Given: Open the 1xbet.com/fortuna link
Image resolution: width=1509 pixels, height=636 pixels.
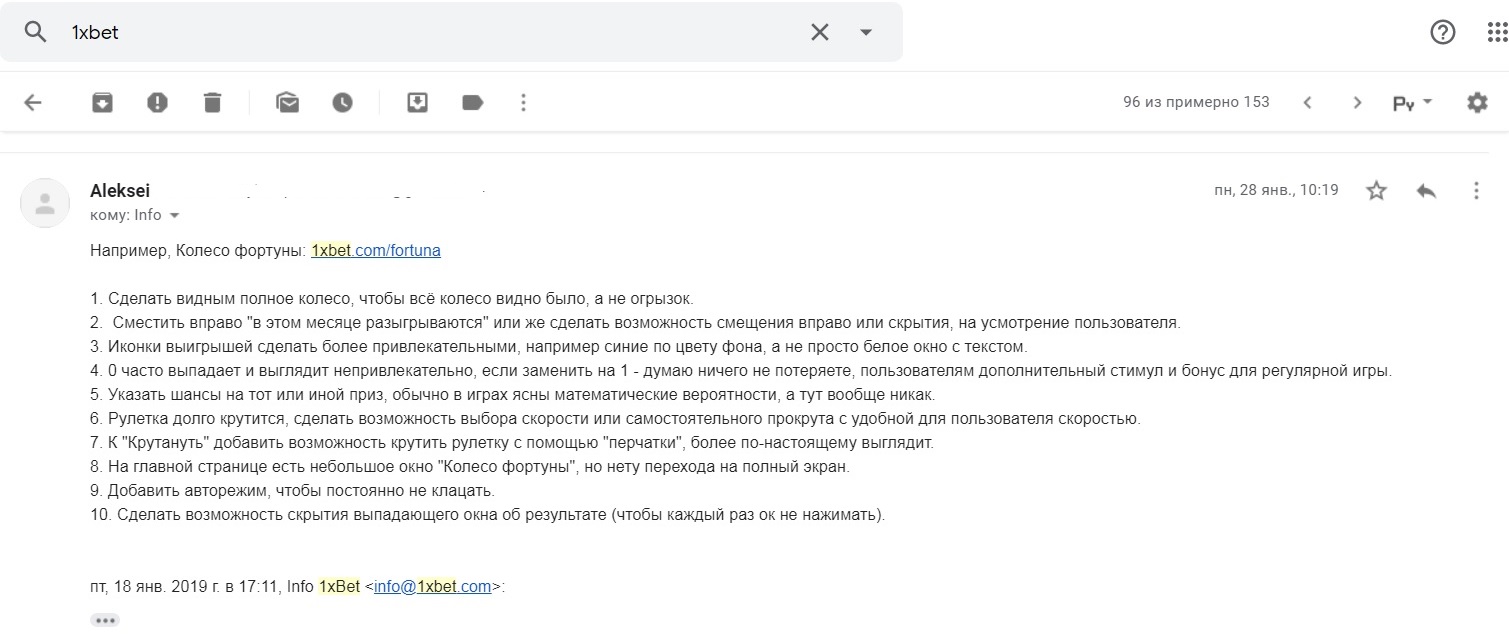Looking at the screenshot, I should coord(376,251).
